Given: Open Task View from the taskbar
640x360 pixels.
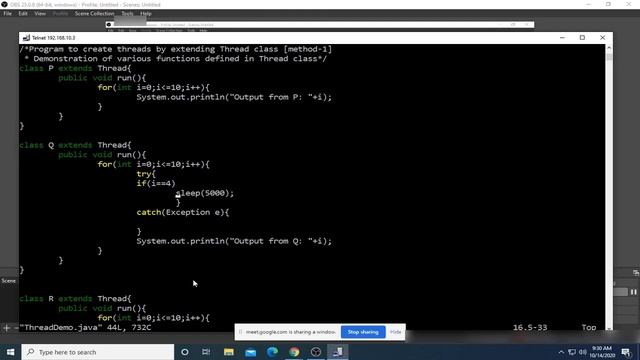Looking at the screenshot, I should pyautogui.click(x=206, y=352).
